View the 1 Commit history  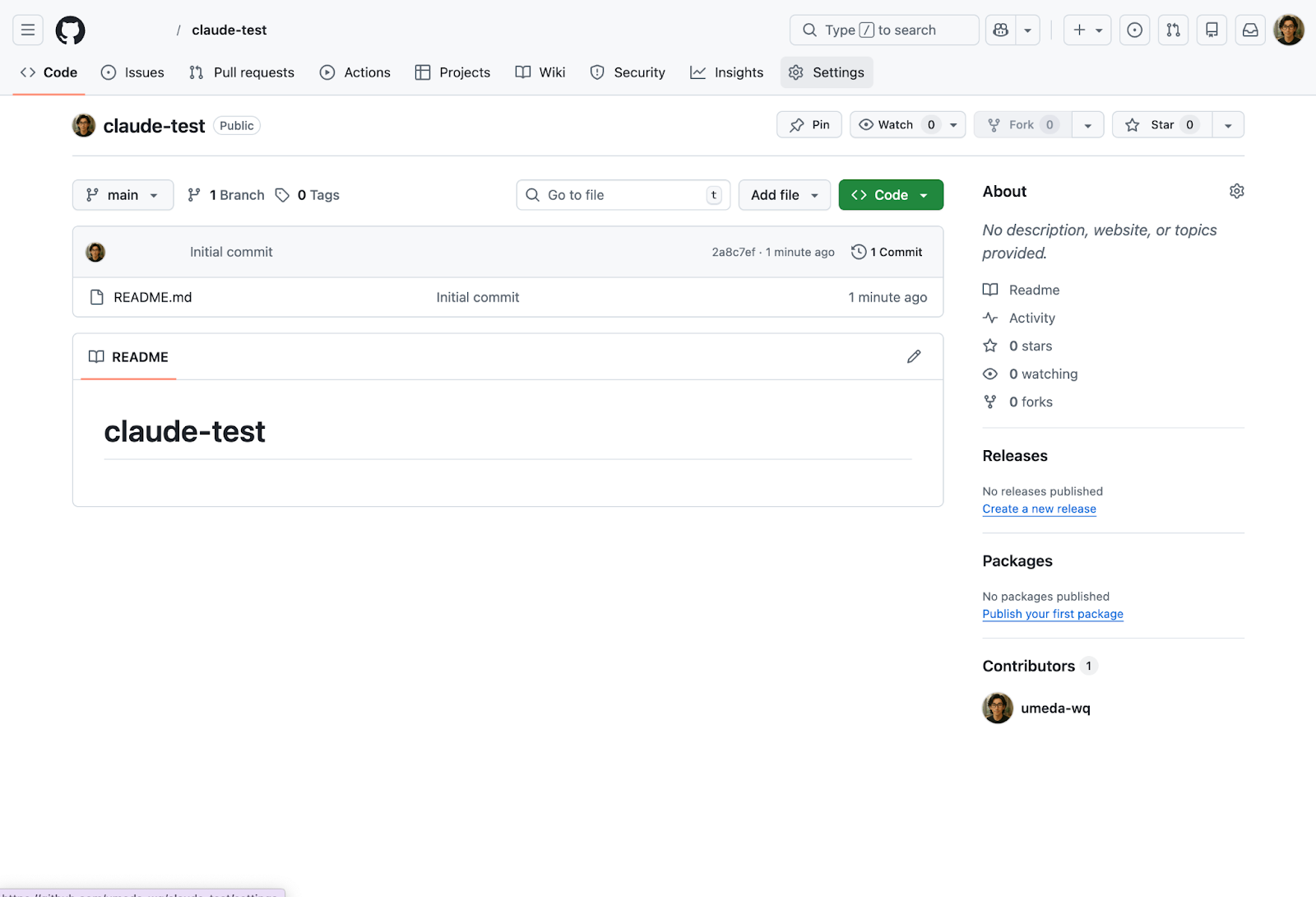coord(887,252)
